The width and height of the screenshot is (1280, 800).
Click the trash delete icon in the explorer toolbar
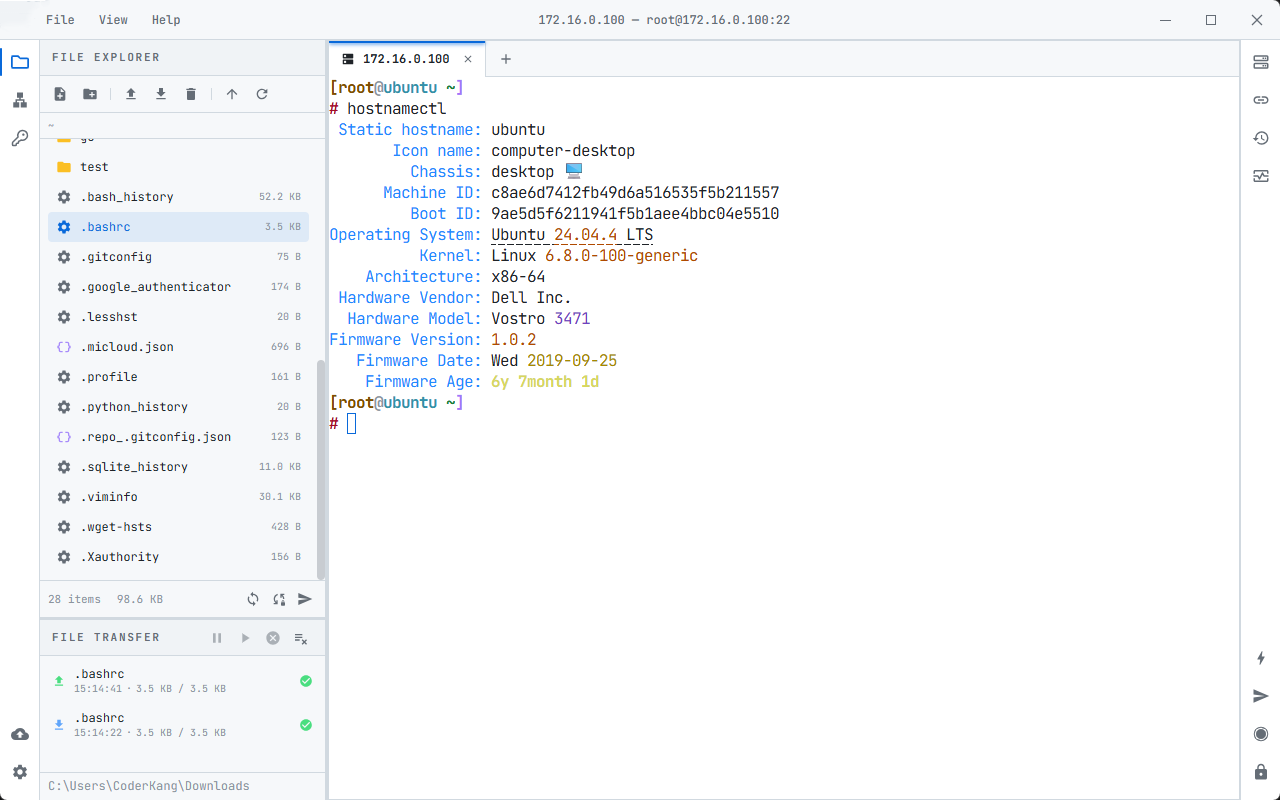191,94
